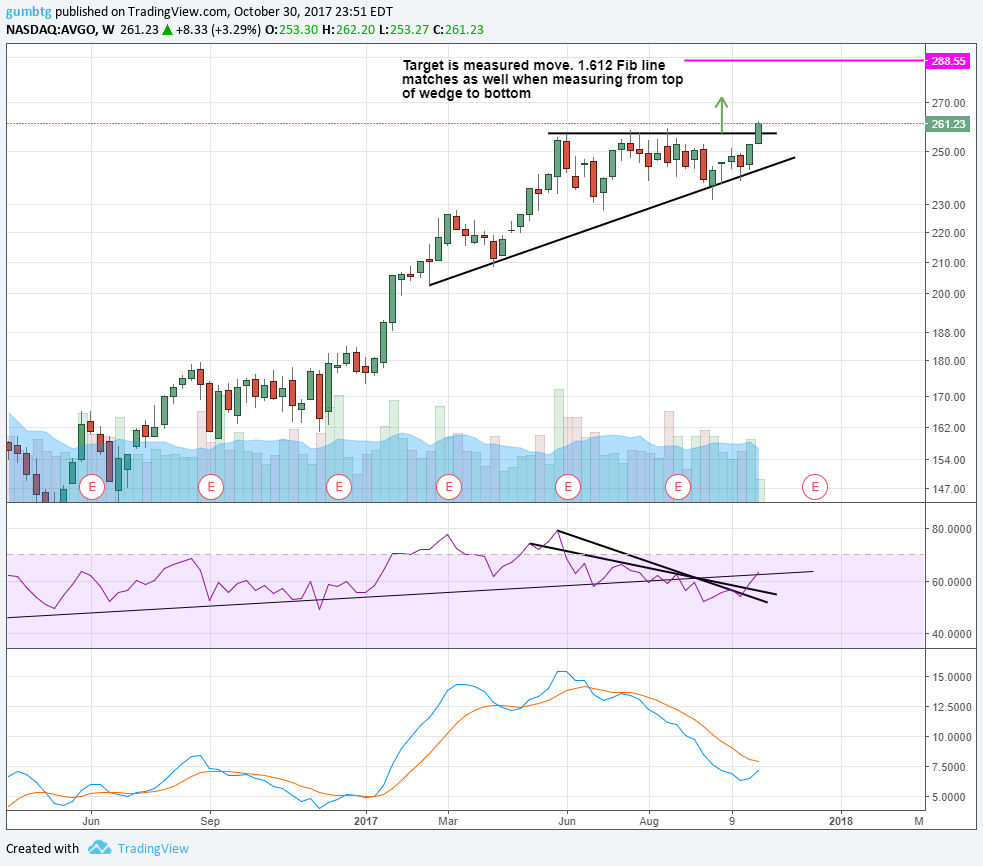
Task: Select the E earnings marker left of 2017
Action: pos(339,487)
